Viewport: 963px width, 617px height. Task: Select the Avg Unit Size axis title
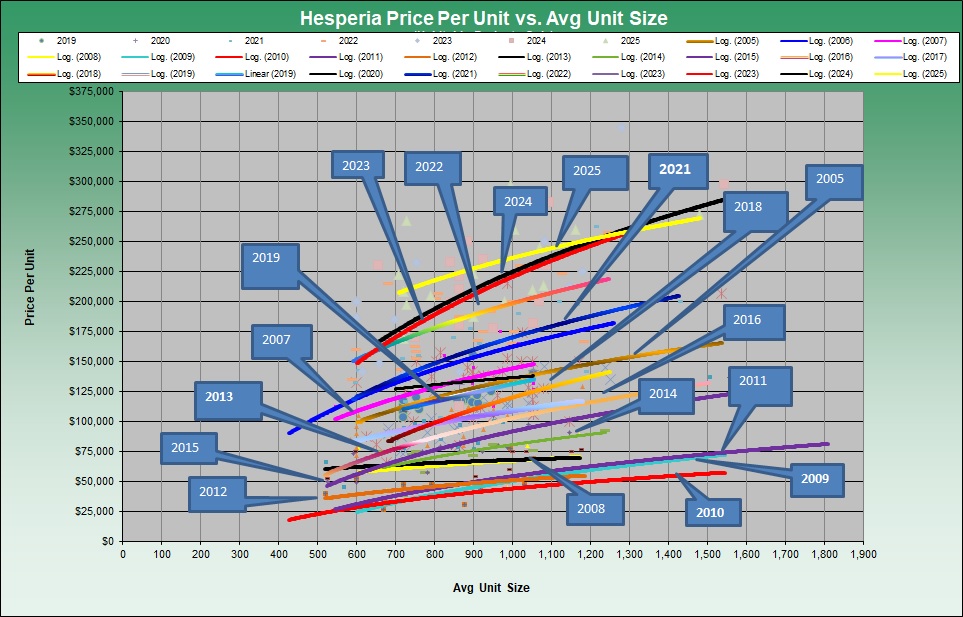489,588
